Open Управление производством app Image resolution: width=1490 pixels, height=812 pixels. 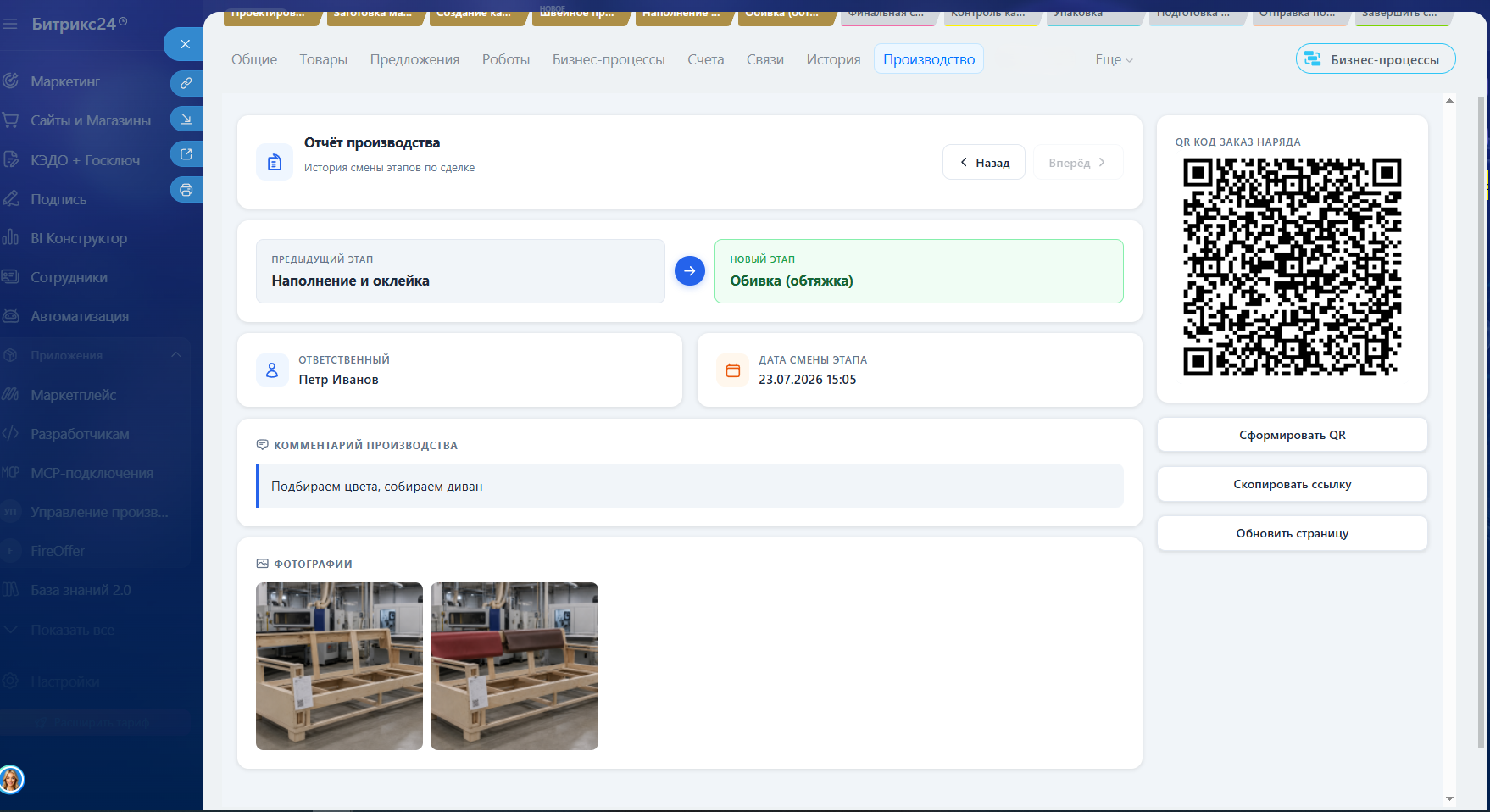click(99, 512)
